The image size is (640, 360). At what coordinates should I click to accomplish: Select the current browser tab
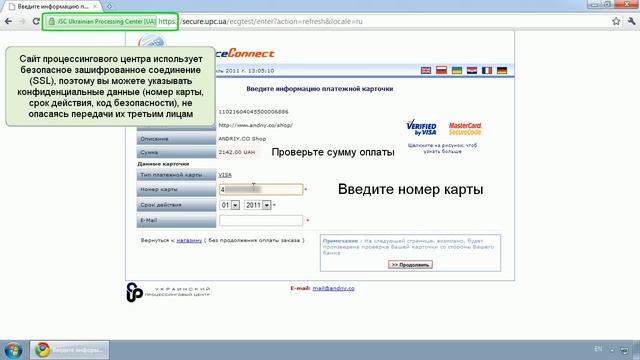pyautogui.click(x=53, y=7)
